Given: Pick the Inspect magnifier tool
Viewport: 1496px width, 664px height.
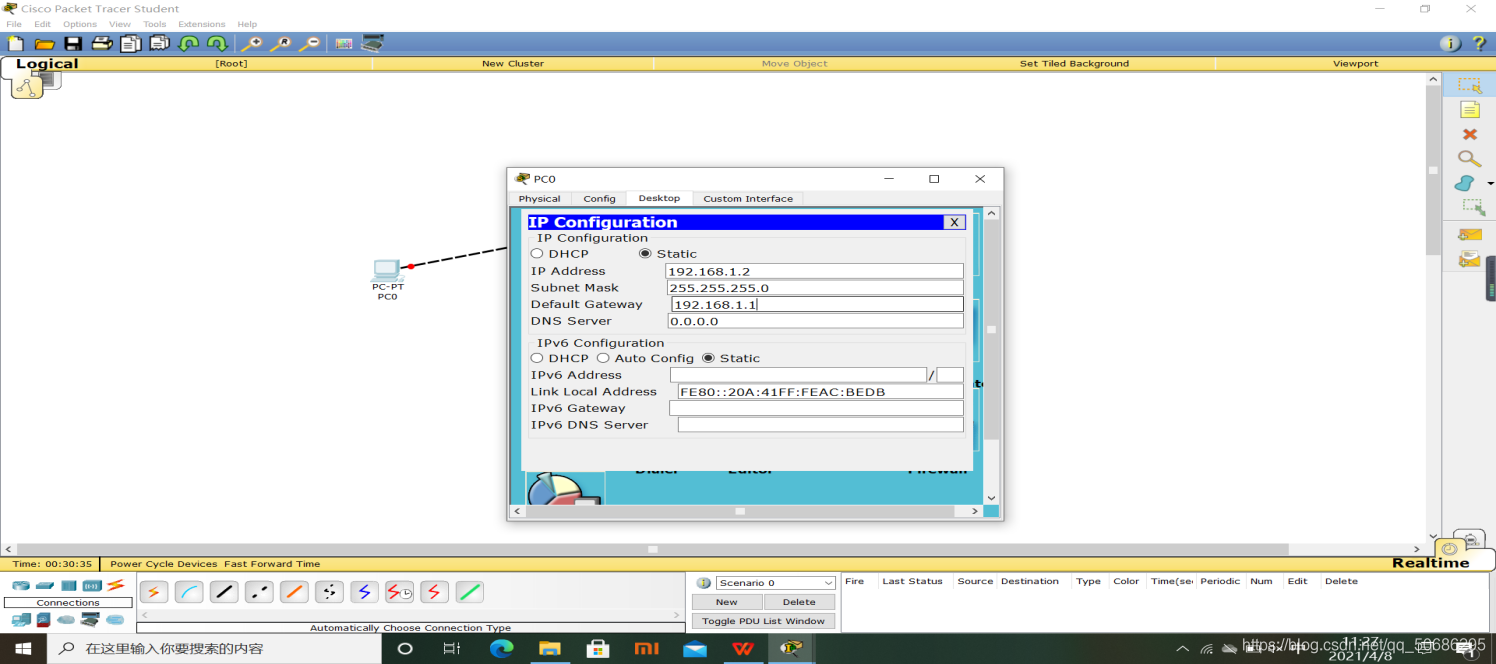Looking at the screenshot, I should 1469,158.
